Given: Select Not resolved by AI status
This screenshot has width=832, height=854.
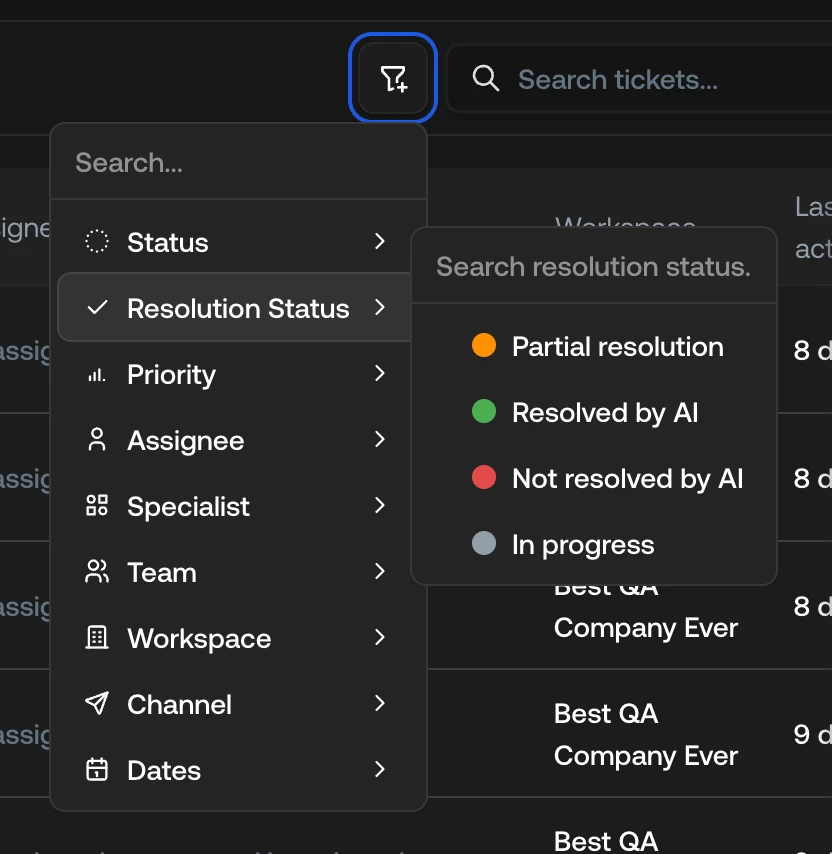Looking at the screenshot, I should [594, 478].
